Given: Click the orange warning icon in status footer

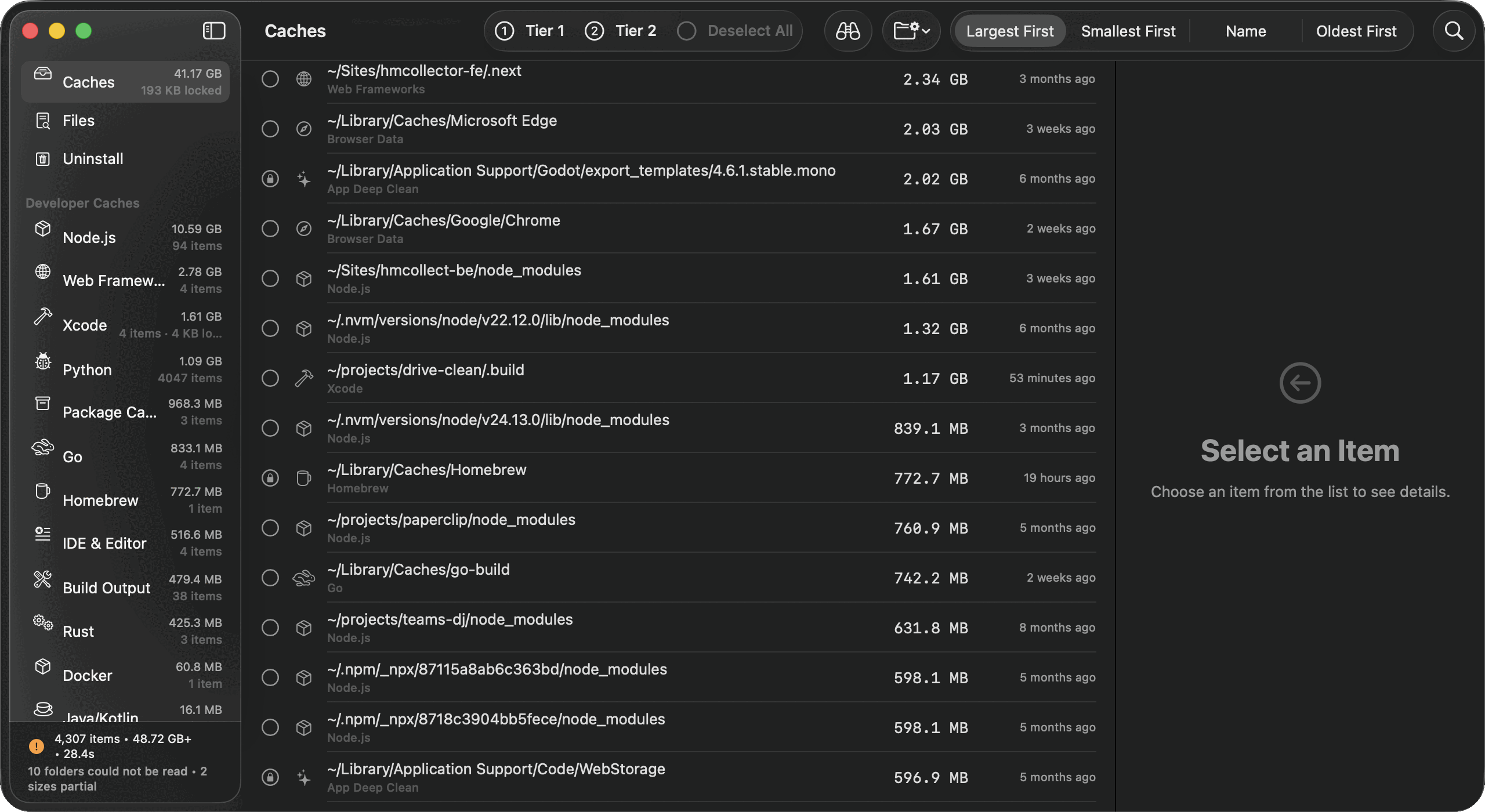Looking at the screenshot, I should 37,746.
